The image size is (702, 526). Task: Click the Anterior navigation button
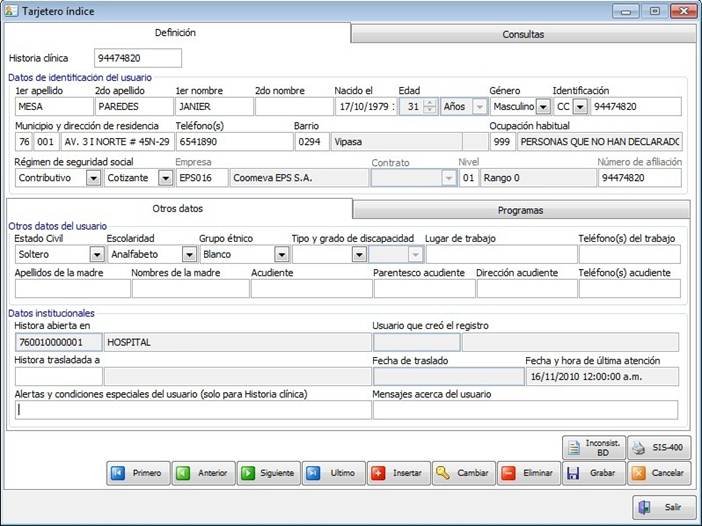click(204, 473)
